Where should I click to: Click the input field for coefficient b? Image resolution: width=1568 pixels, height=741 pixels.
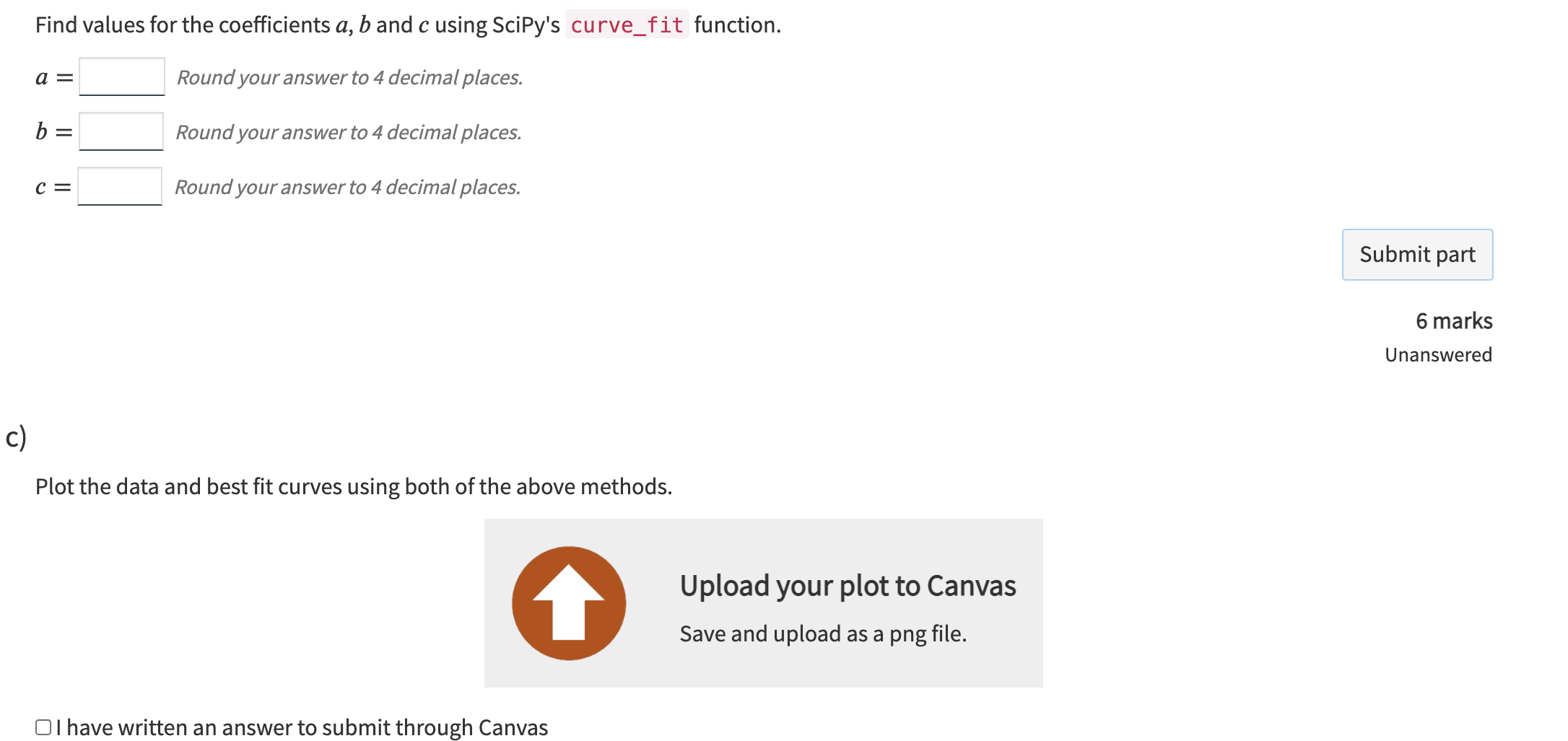[121, 131]
